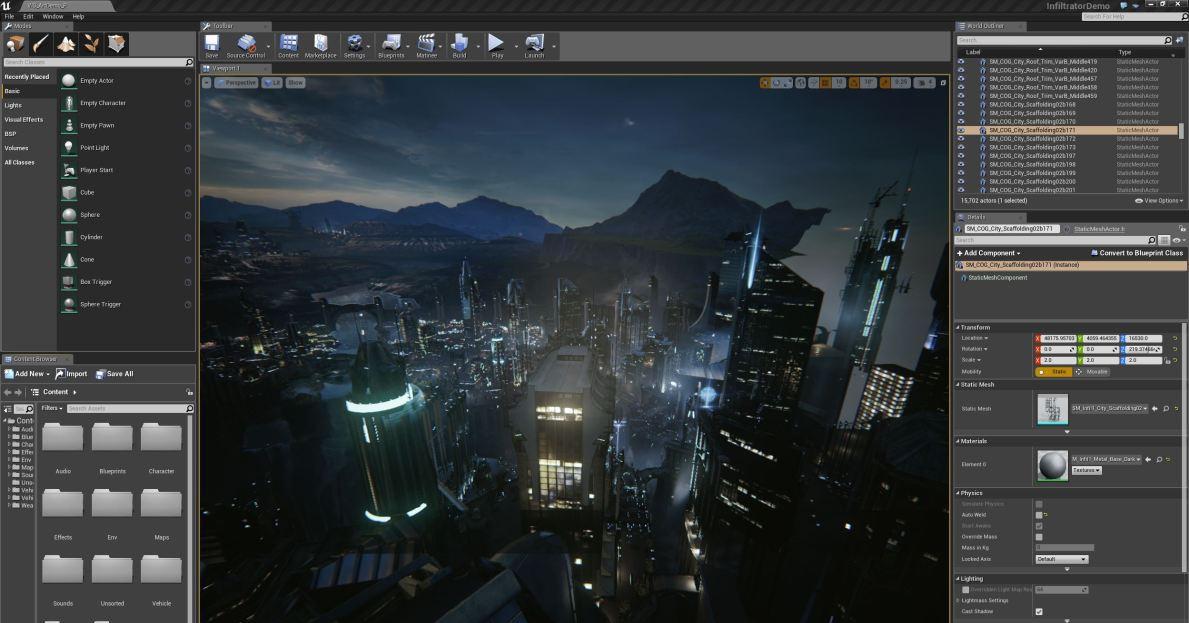Open the Add New dropdown
The height and width of the screenshot is (623, 1189).
(27, 374)
